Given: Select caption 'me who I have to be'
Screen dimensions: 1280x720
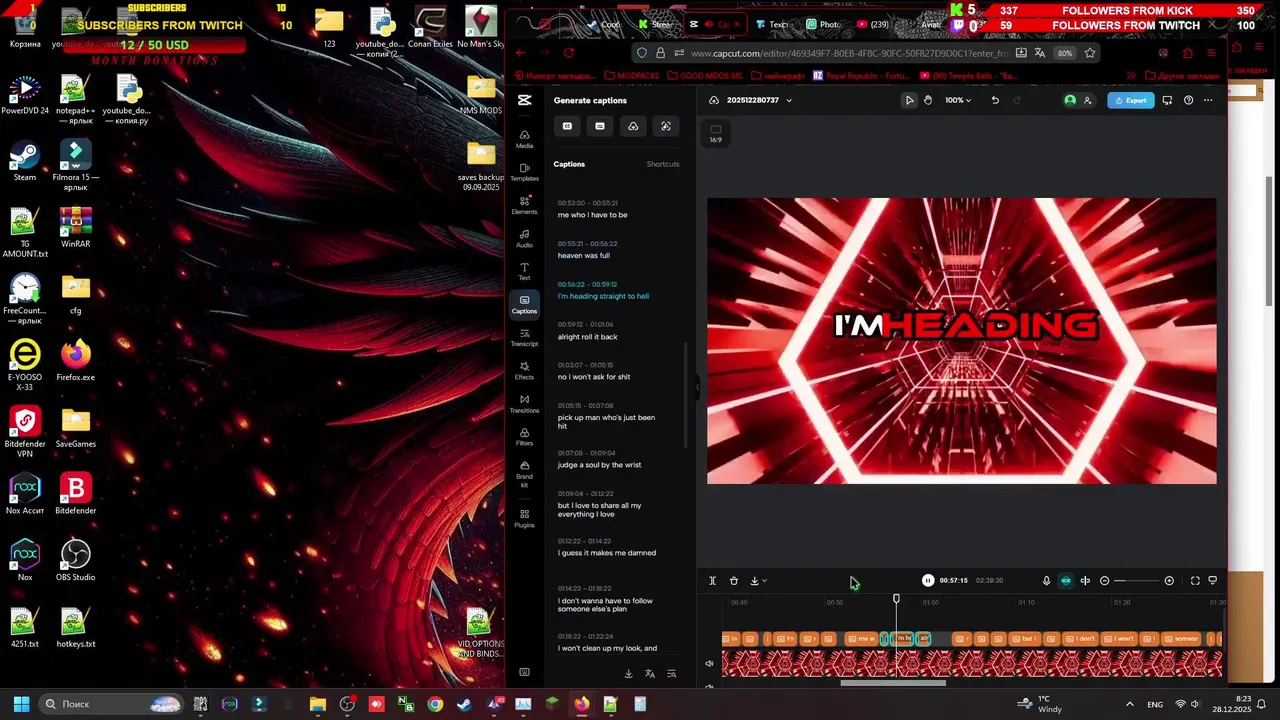Looking at the screenshot, I should pyautogui.click(x=592, y=215).
